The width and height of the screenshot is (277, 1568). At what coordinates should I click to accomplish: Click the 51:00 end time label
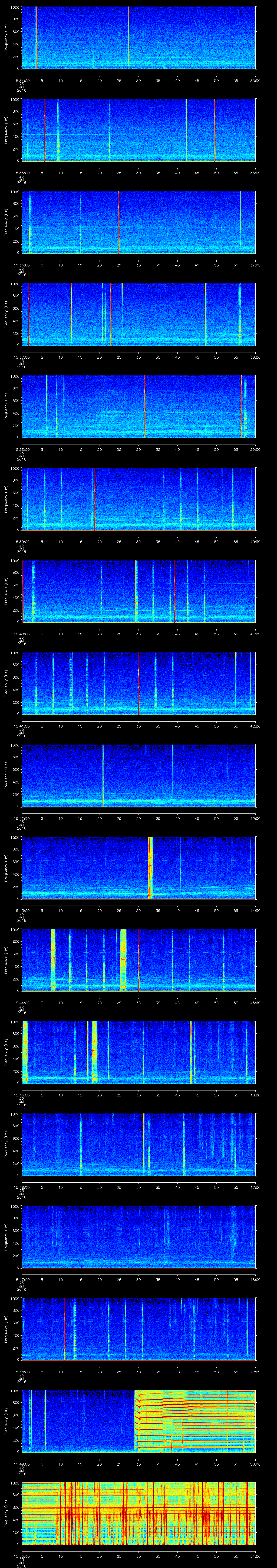255,1556
